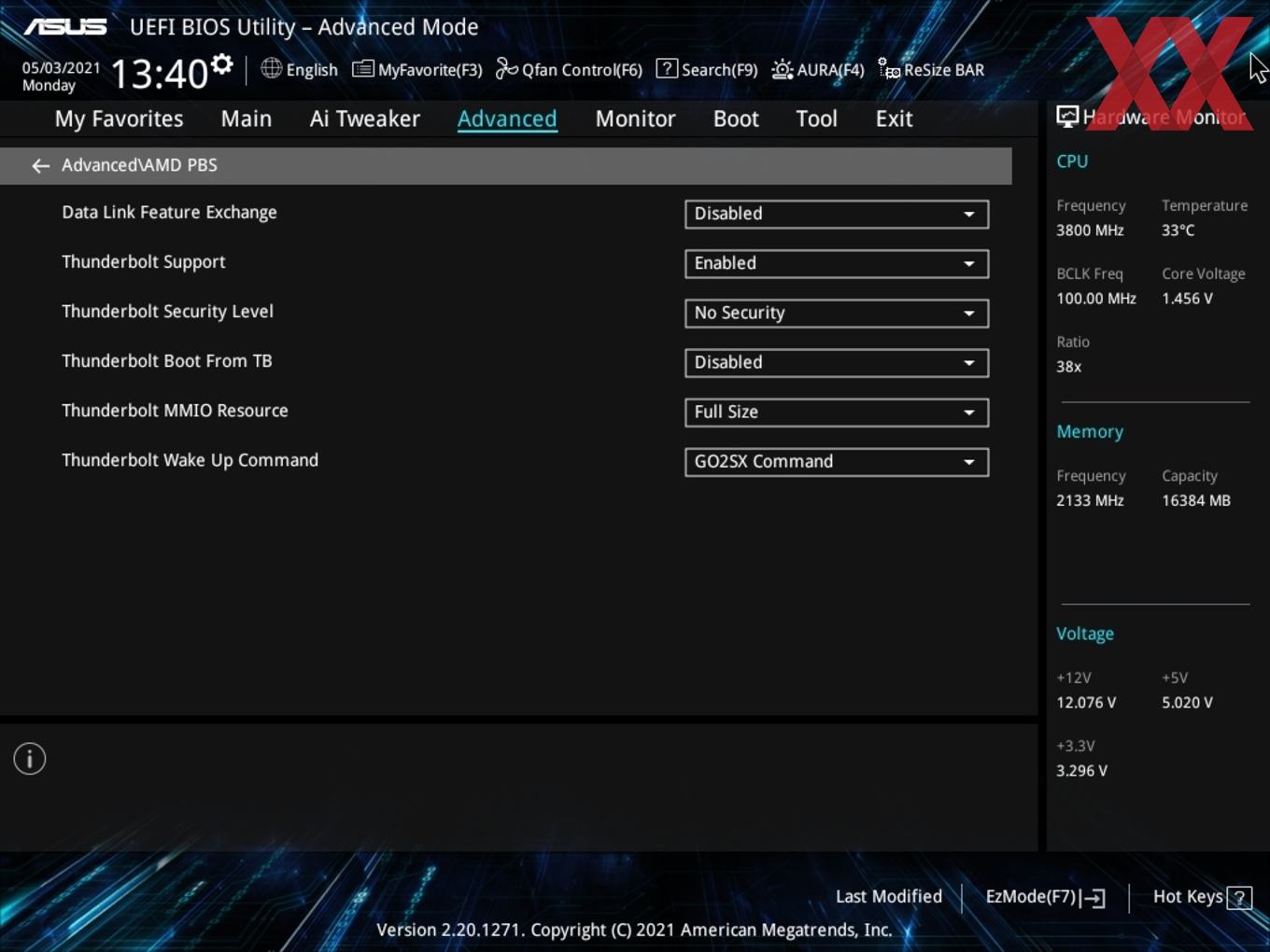Screen dimensions: 1270x952
Task: Open Thunderbolt Boot From TB dropdown
Action: (837, 362)
